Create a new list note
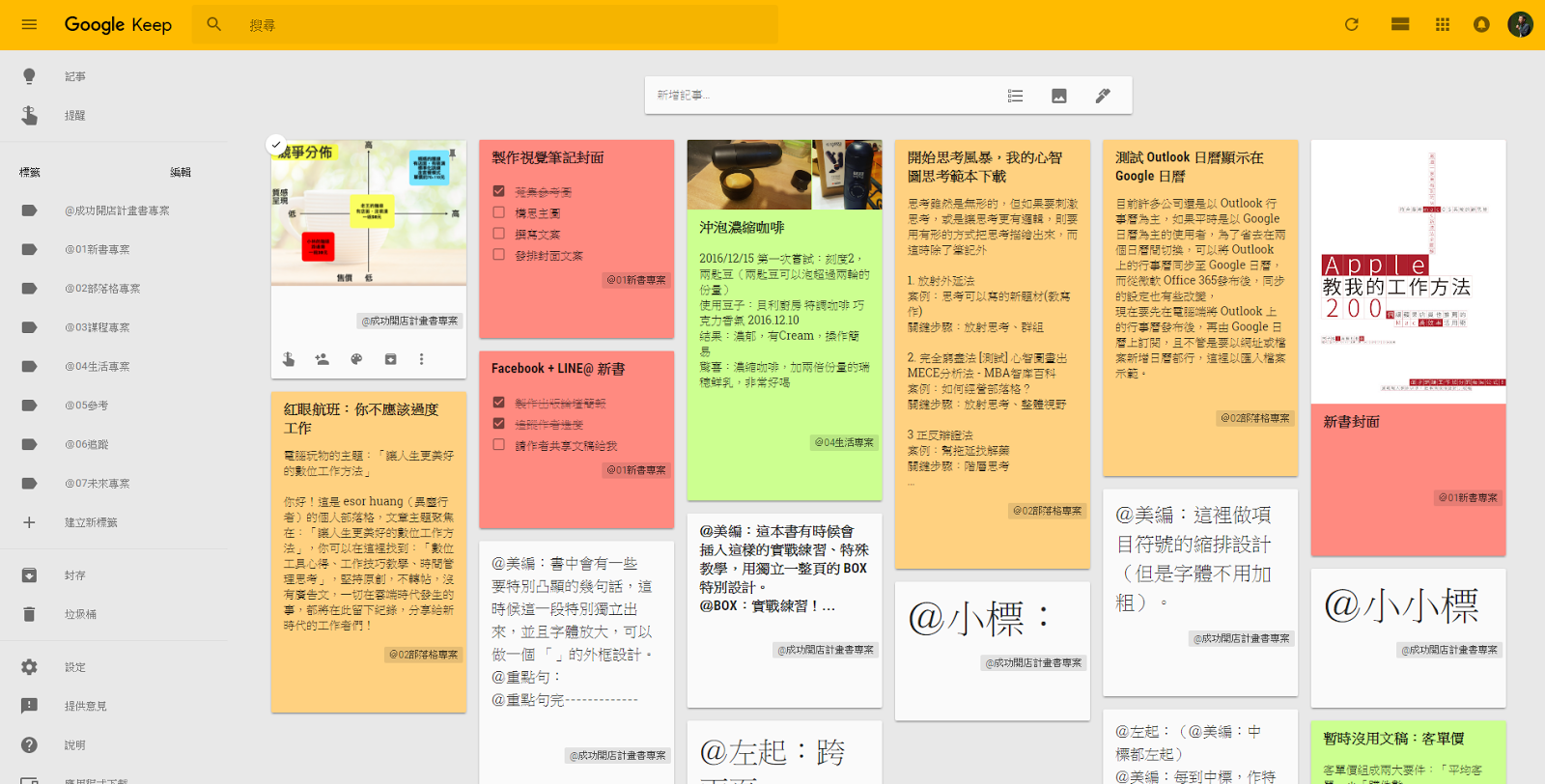Viewport: 1545px width, 784px height. pyautogui.click(x=1015, y=96)
